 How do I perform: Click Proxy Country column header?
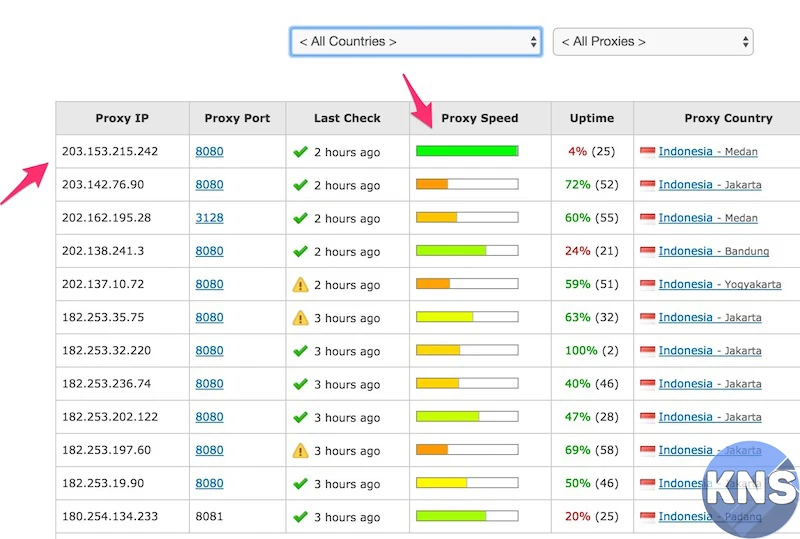click(728, 118)
